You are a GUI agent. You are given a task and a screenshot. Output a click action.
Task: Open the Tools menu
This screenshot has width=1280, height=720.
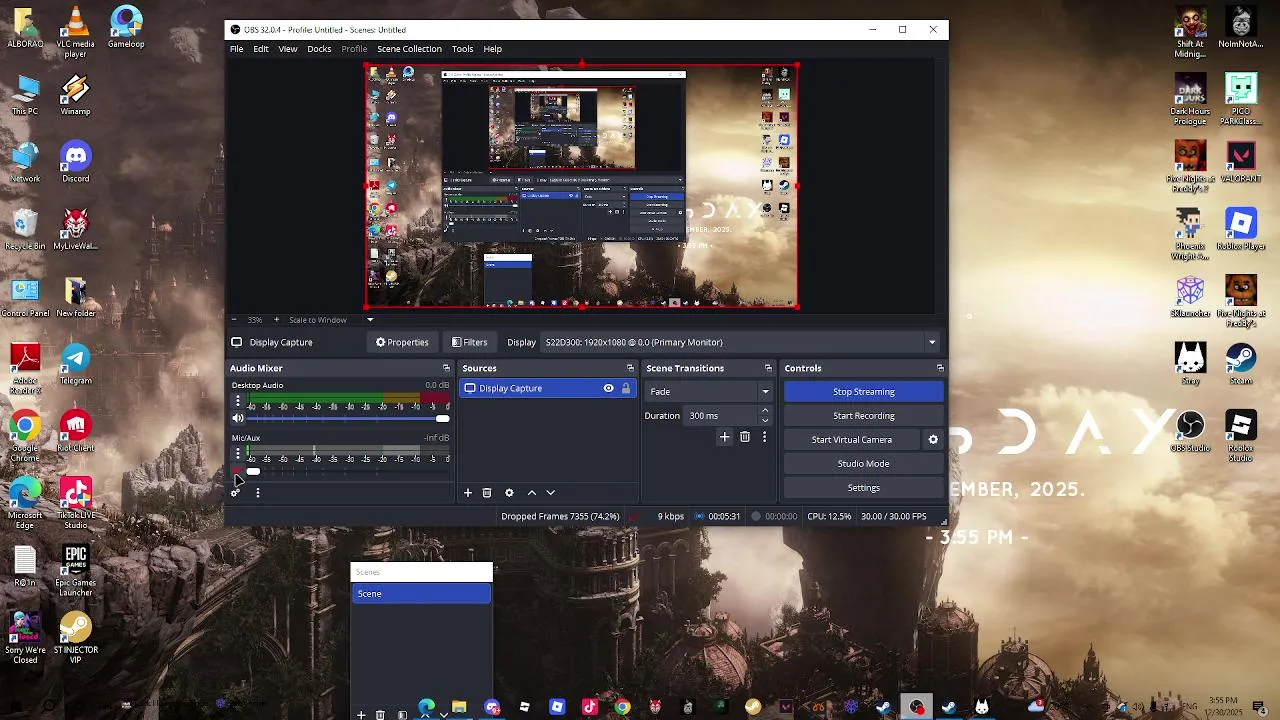[x=462, y=49]
